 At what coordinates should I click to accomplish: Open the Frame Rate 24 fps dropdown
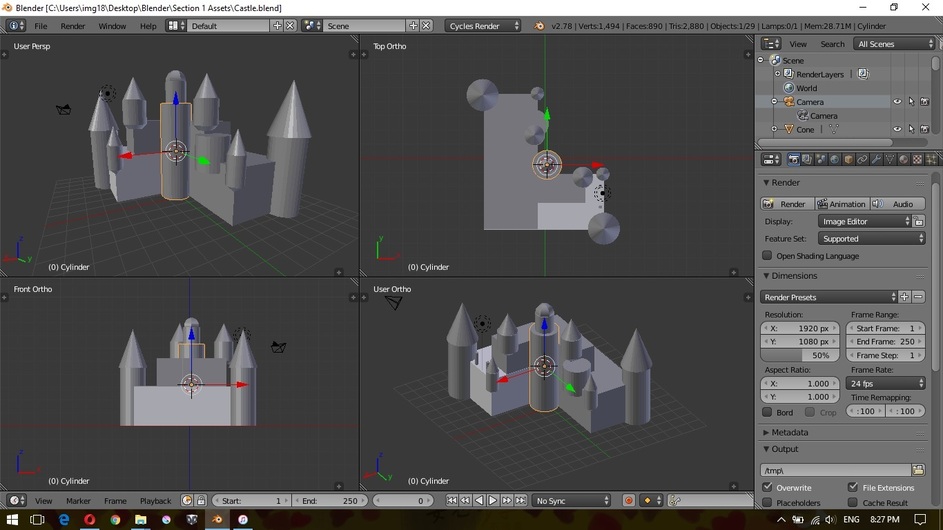pyautogui.click(x=886, y=383)
